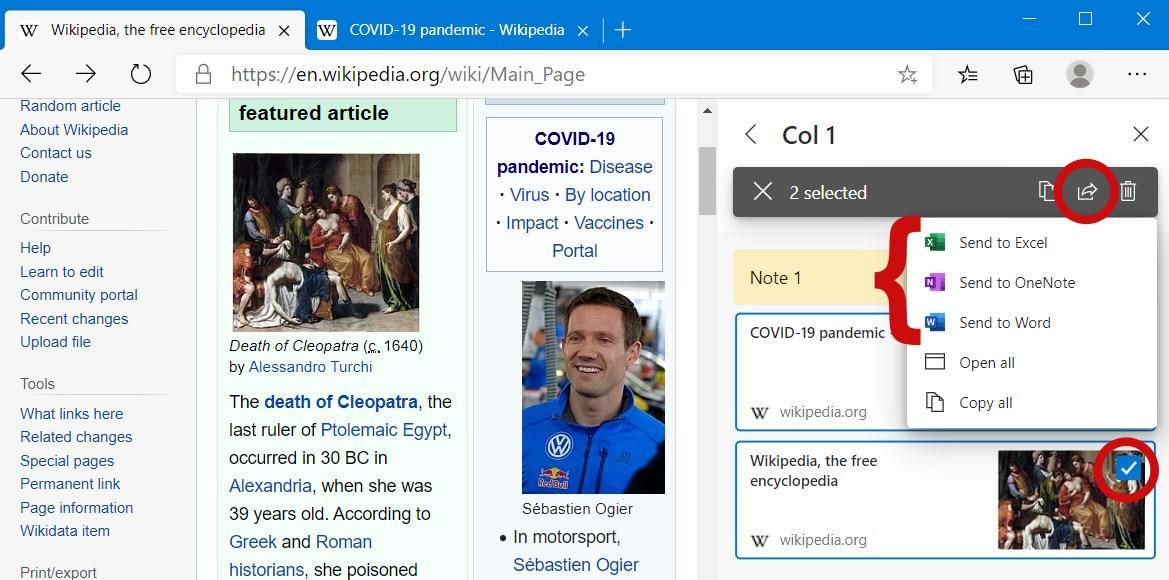The height and width of the screenshot is (580, 1169).
Task: Open What links here tool
Action: pyautogui.click(x=72, y=414)
